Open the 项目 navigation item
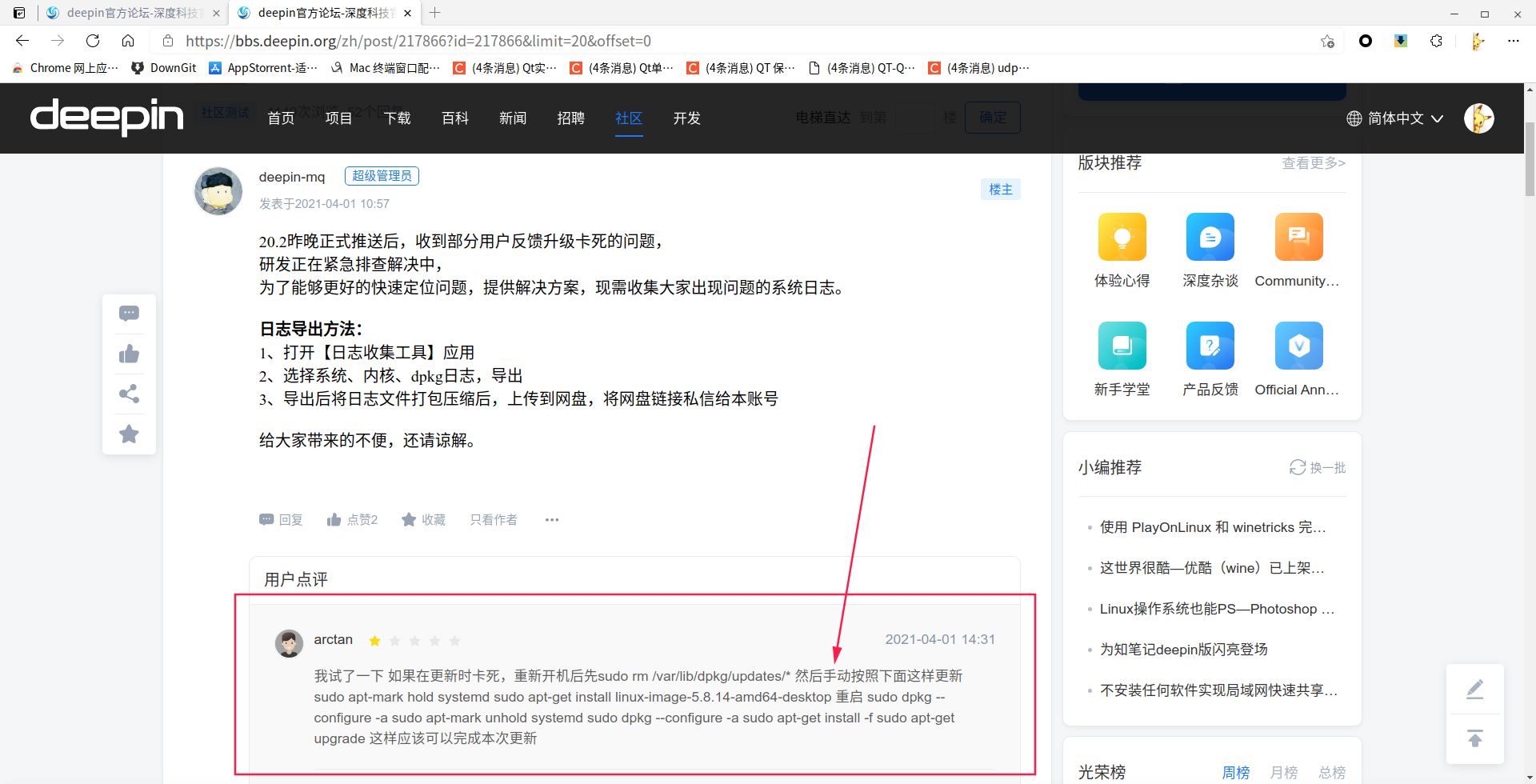Image resolution: width=1536 pixels, height=784 pixels. coord(338,118)
